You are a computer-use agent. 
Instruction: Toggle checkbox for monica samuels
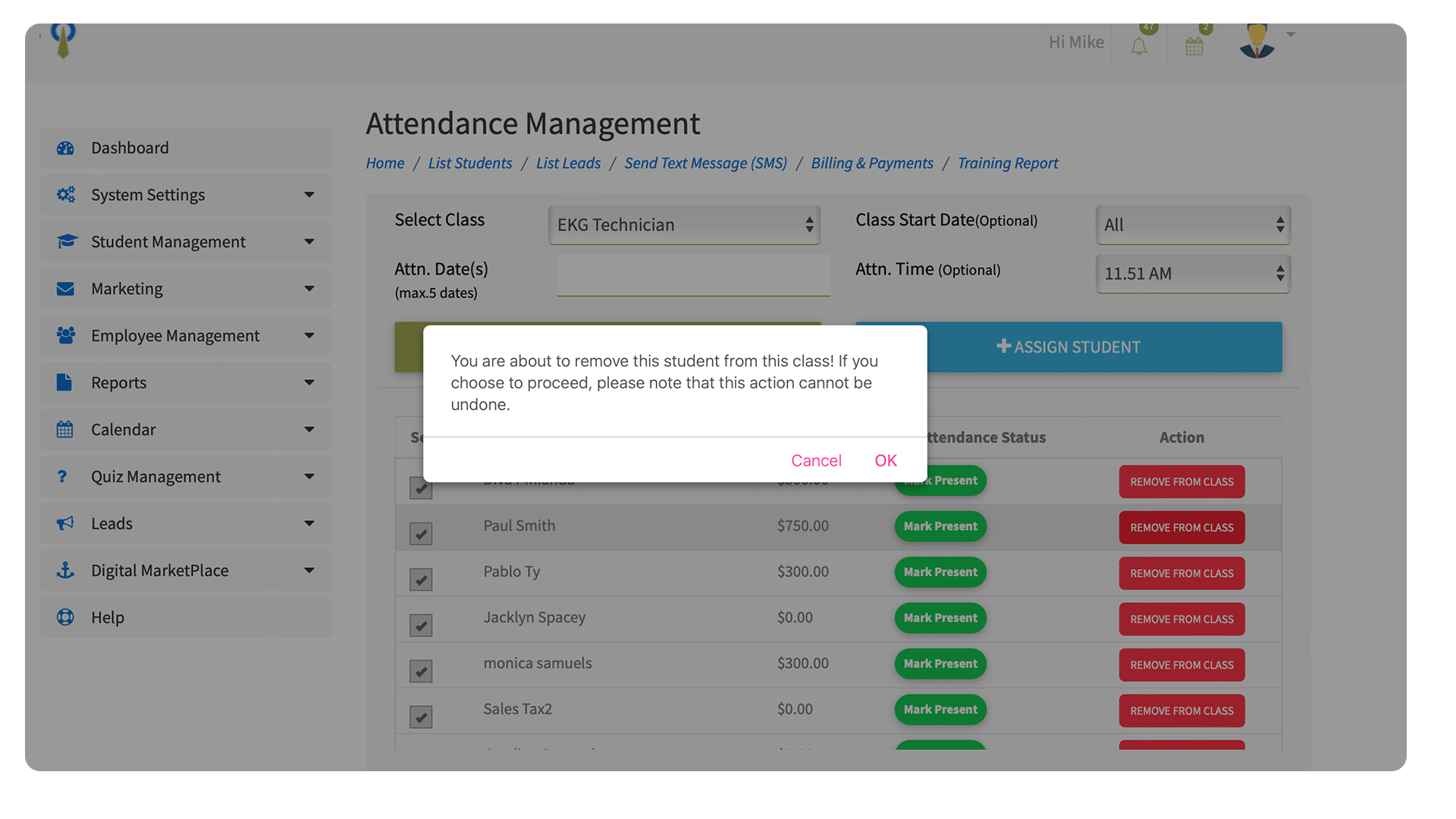coord(421,671)
